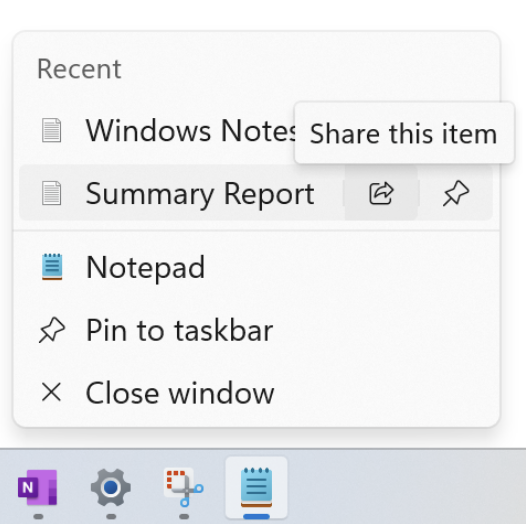The height and width of the screenshot is (524, 526).
Task: Pin Summary Report to this list
Action: pyautogui.click(x=456, y=193)
